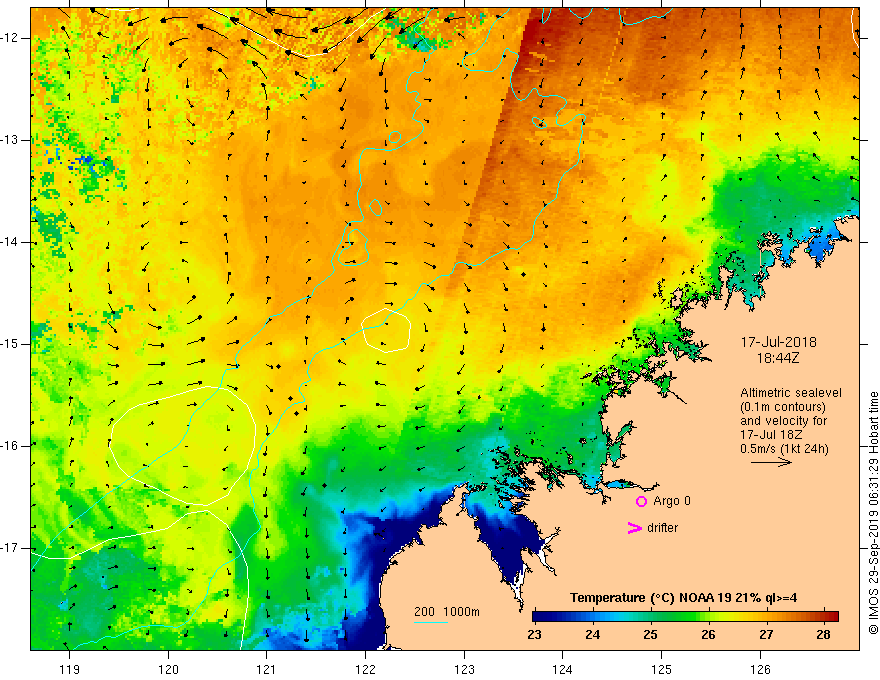Image resolution: width=880 pixels, height=680 pixels.
Task: Click the magenta Argo circle legend symbol
Action: click(x=641, y=501)
